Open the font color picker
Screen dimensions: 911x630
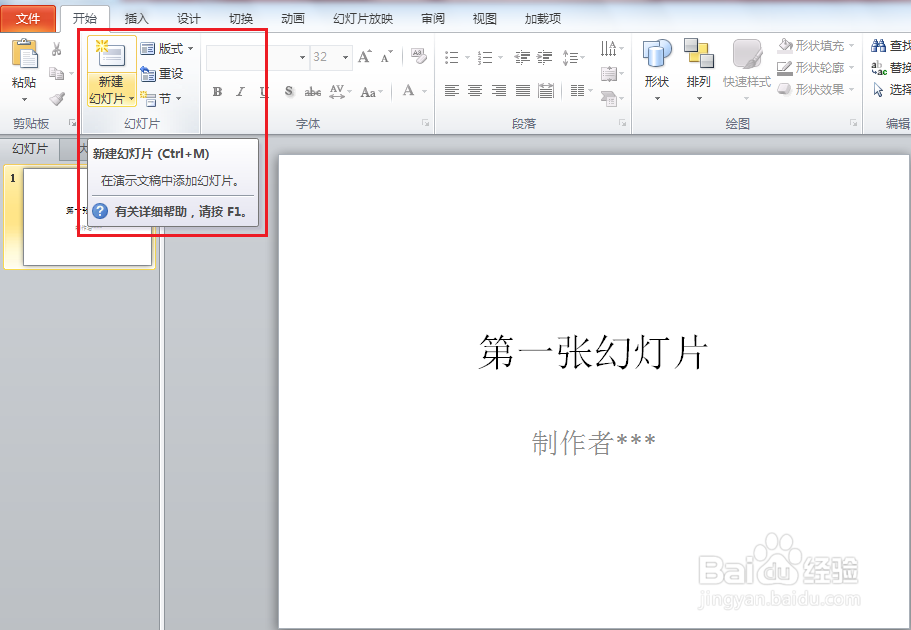click(x=409, y=91)
